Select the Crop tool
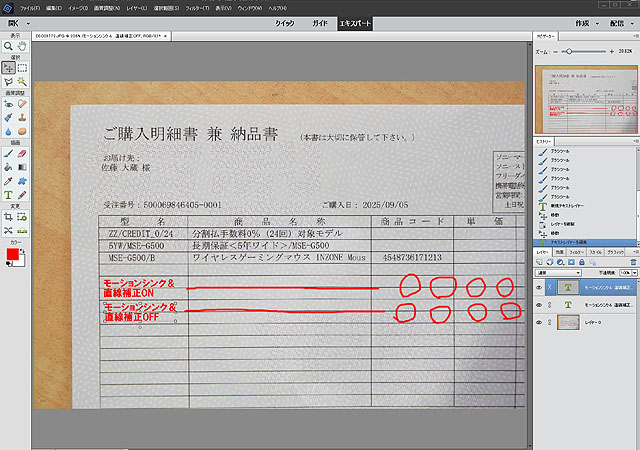This screenshot has width=640, height=450. (8, 217)
